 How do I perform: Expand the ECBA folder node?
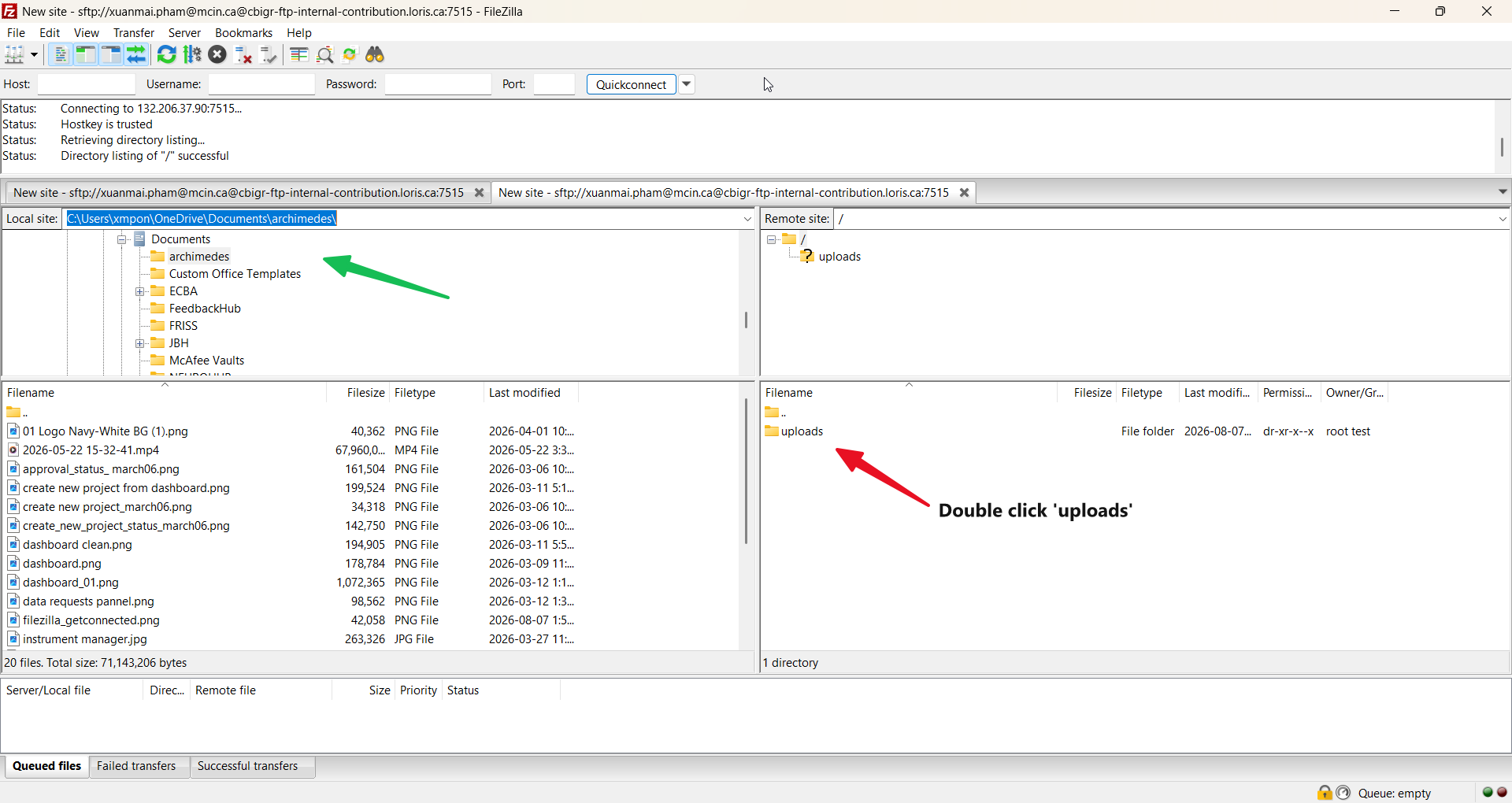tap(139, 291)
